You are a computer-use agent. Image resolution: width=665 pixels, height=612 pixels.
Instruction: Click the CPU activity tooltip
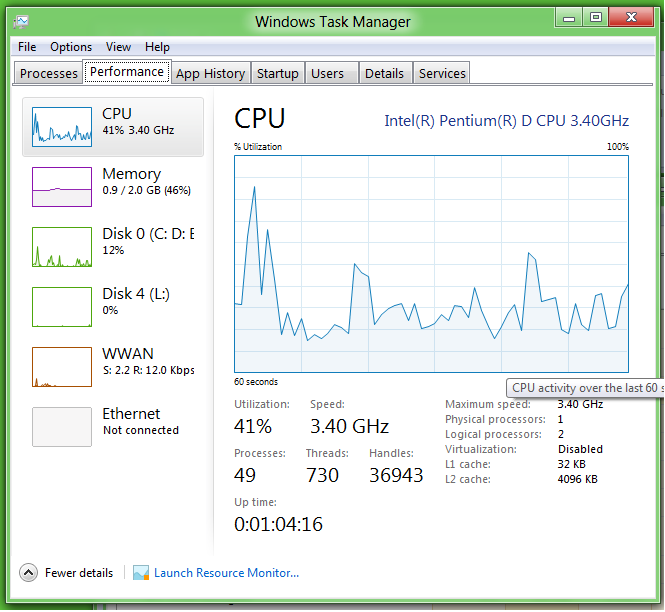pyautogui.click(x=585, y=388)
